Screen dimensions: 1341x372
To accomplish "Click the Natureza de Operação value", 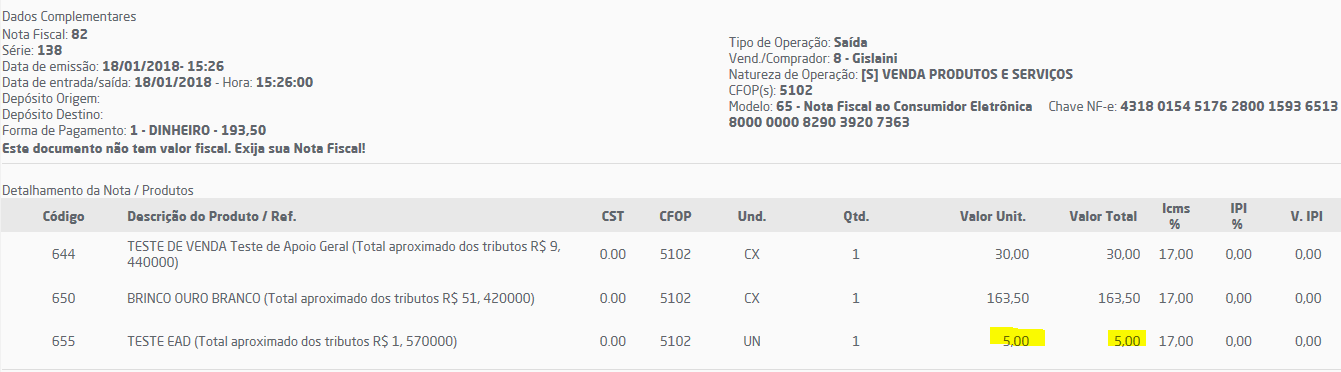I will click(x=967, y=74).
